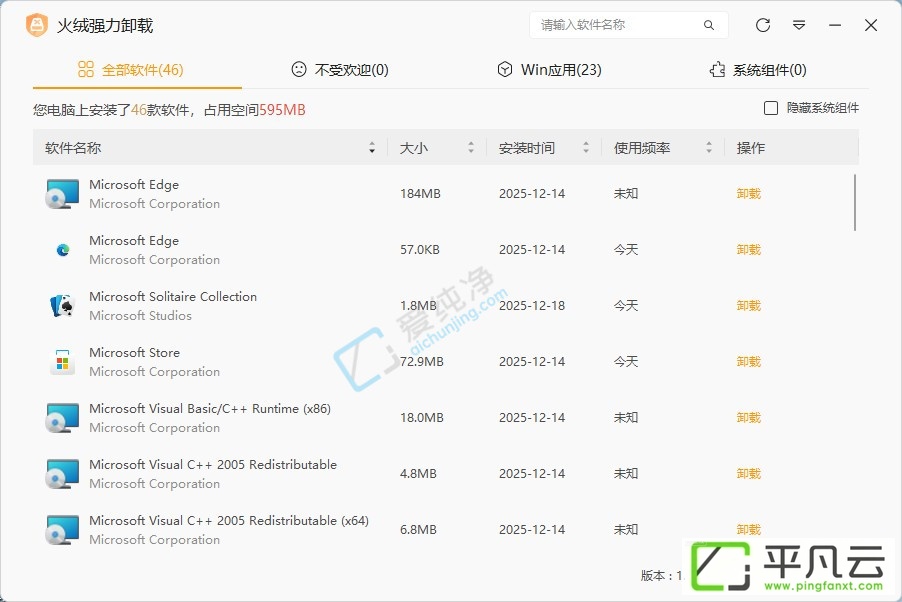
Task: Focus the software name search field
Action: 629,25
